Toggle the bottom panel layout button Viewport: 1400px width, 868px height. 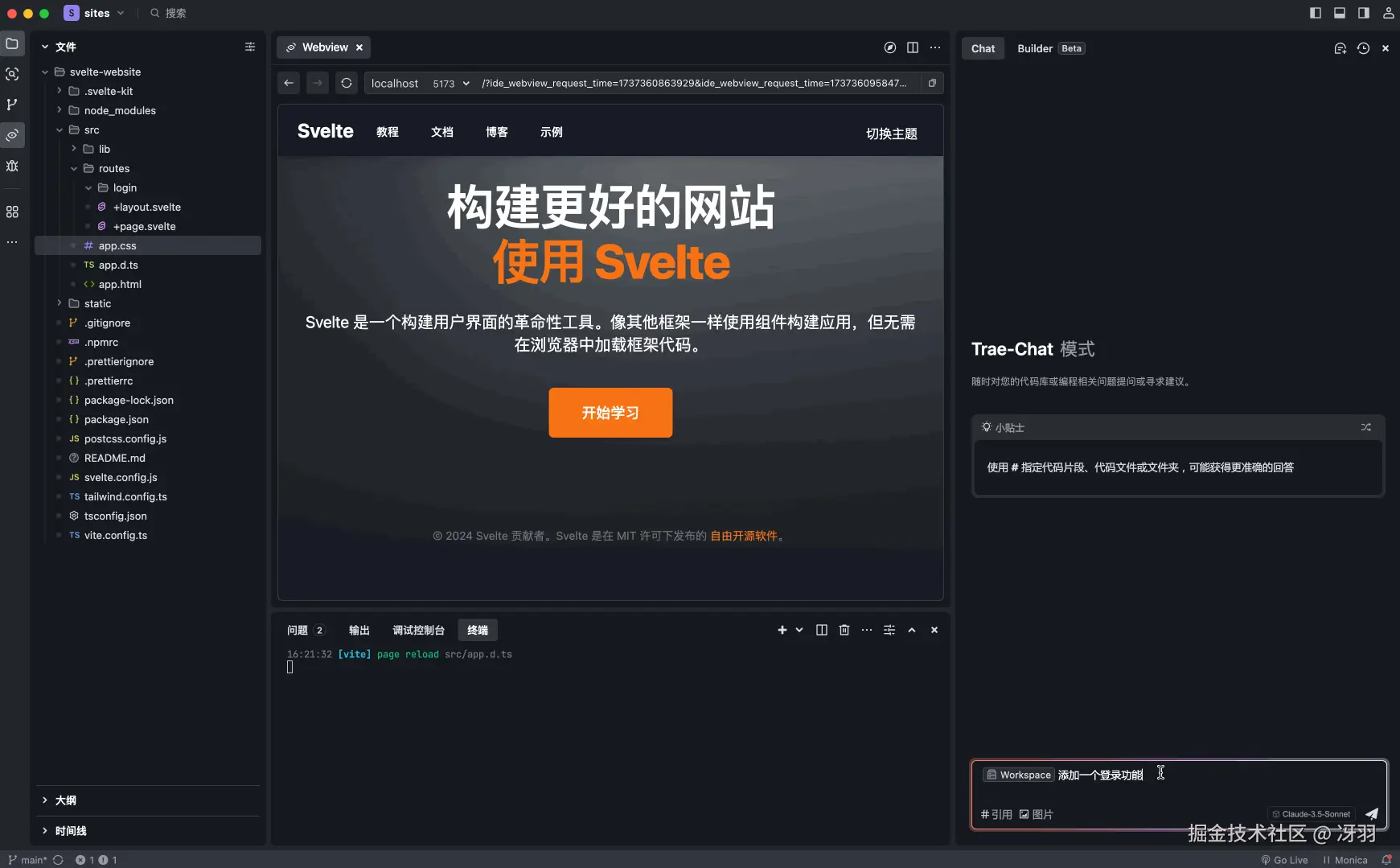(x=1340, y=13)
